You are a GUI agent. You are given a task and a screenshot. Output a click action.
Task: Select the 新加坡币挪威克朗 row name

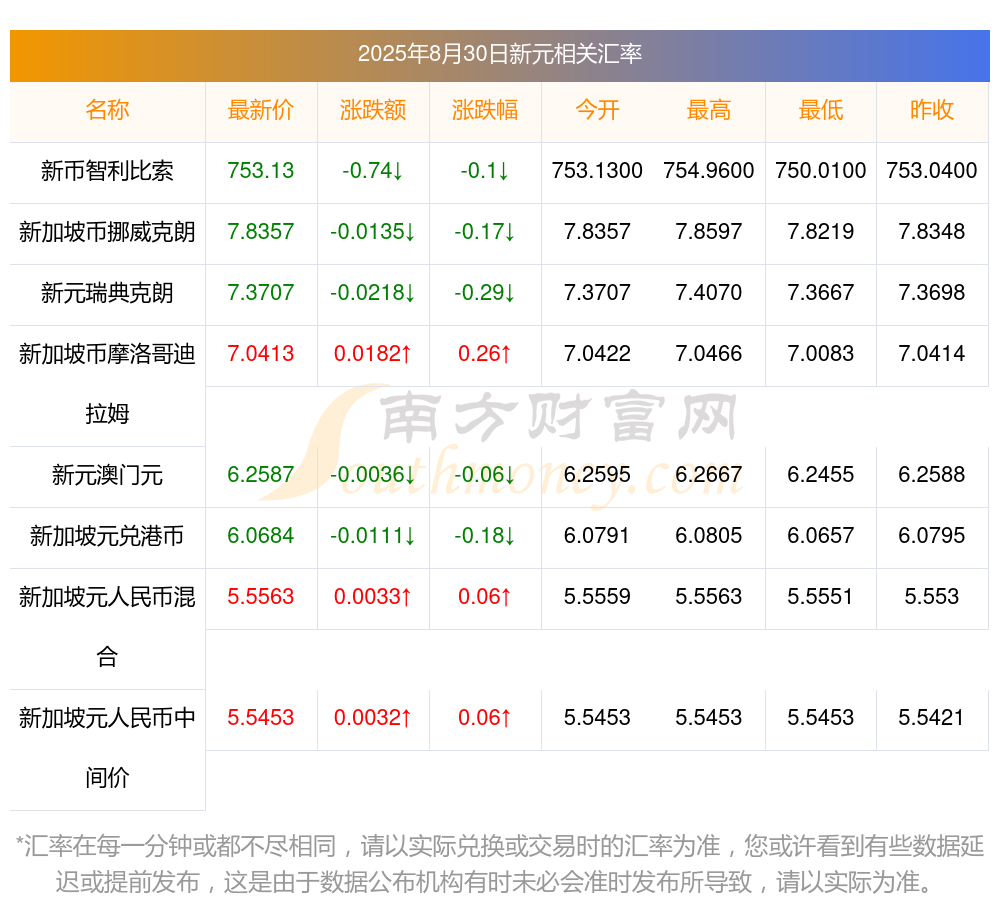pos(107,232)
